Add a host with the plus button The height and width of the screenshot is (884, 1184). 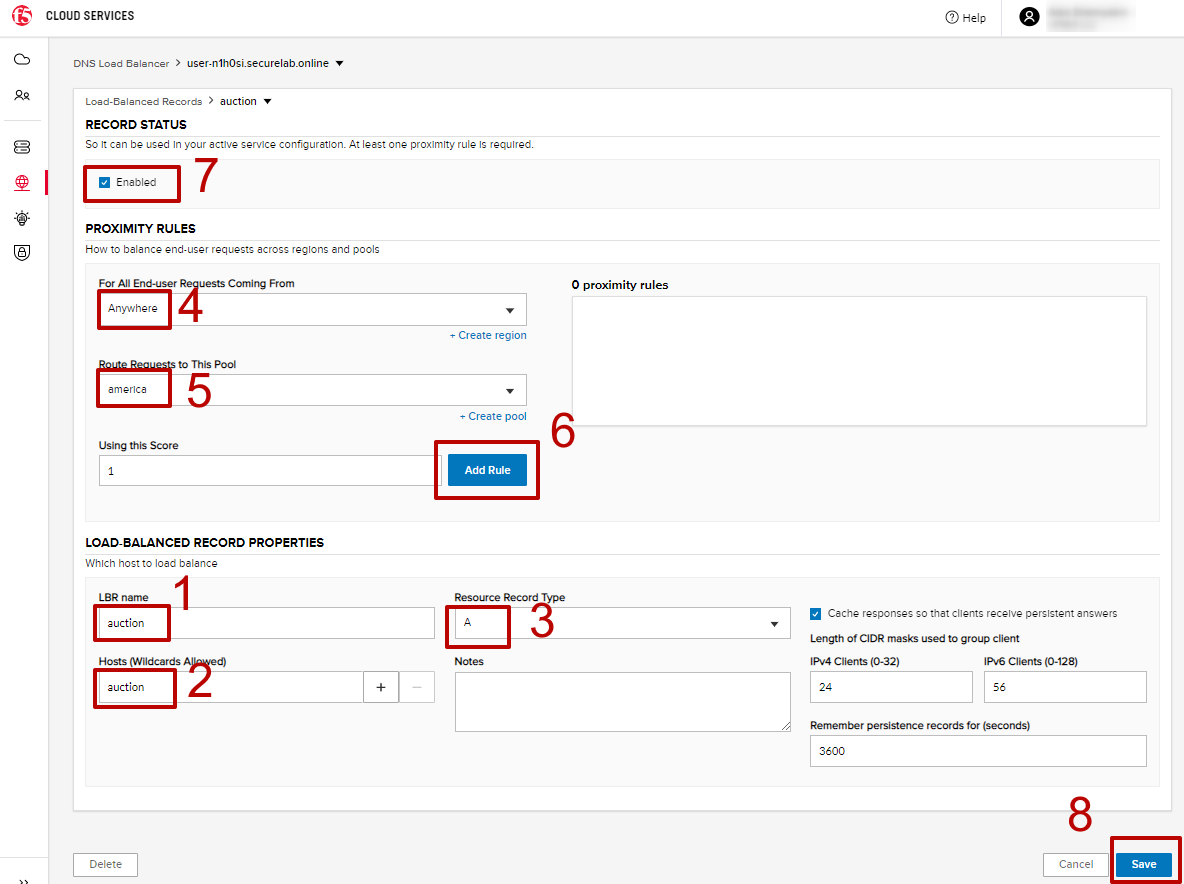coord(381,687)
